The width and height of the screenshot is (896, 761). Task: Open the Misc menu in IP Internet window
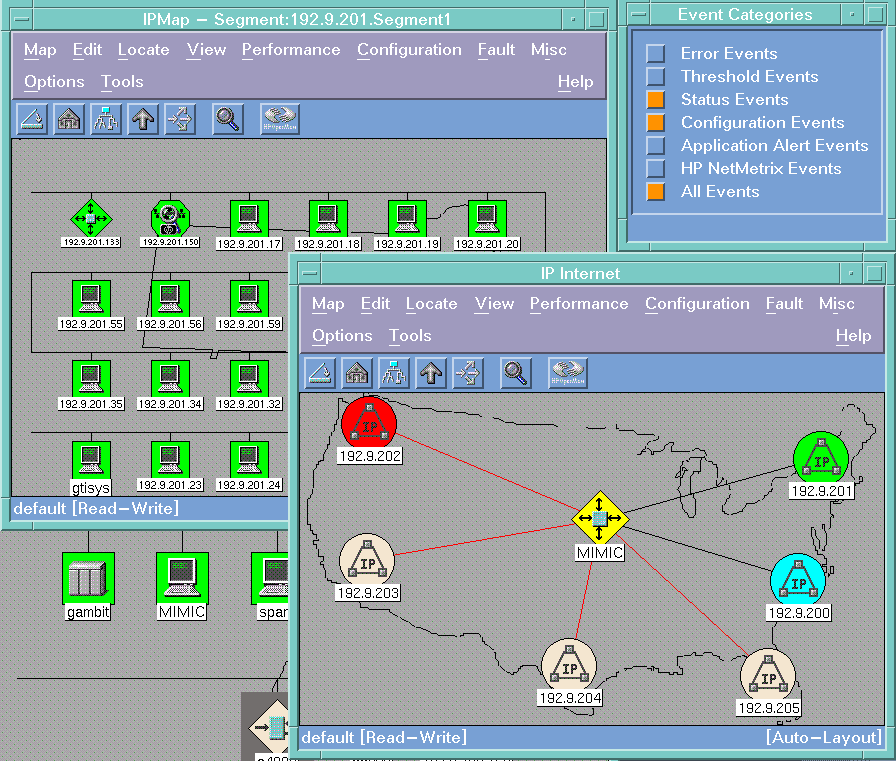837,303
